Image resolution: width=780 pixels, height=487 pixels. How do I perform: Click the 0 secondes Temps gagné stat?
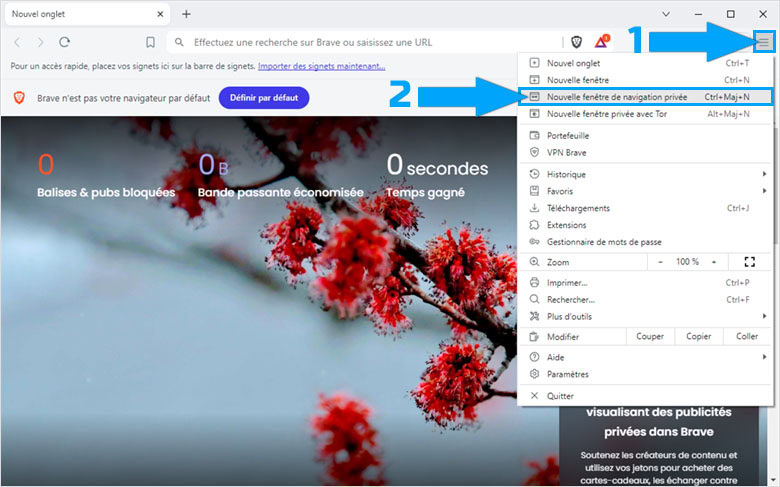437,175
